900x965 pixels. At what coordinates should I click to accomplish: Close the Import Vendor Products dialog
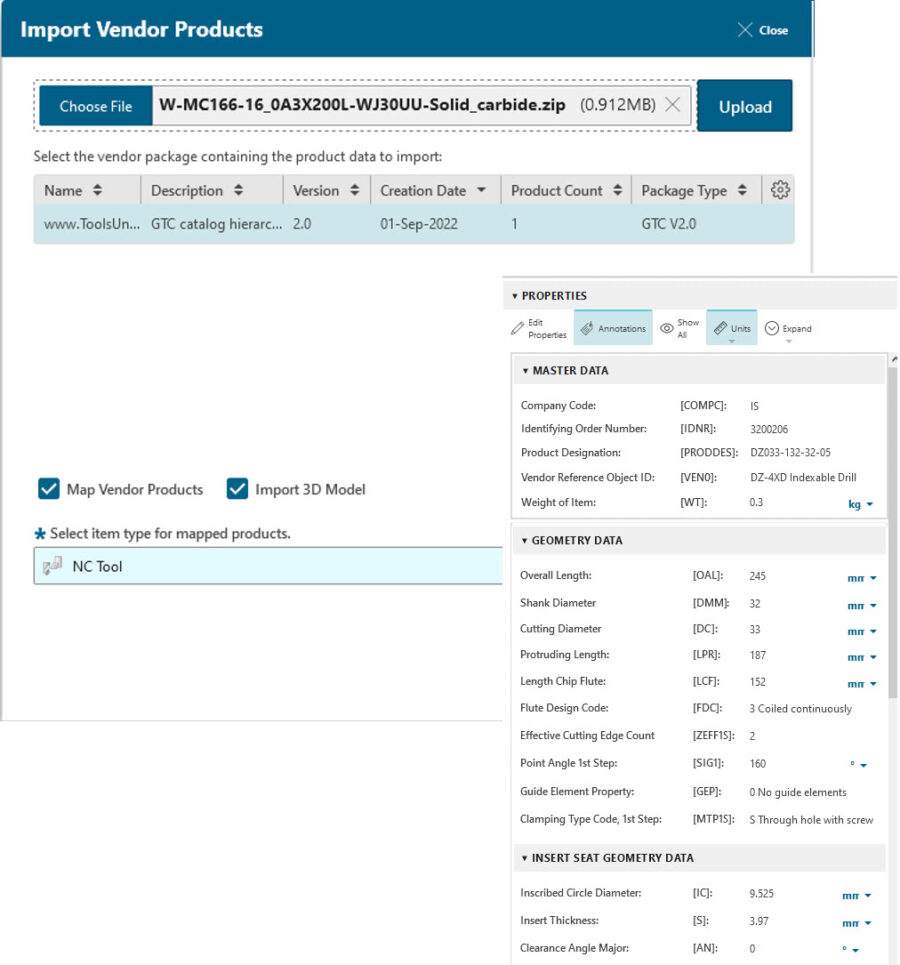[762, 30]
